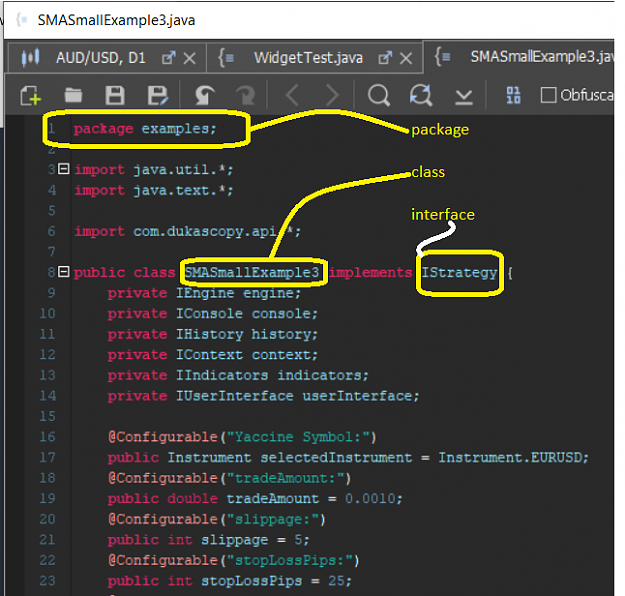Click the compile binary-digits icon
The width and height of the screenshot is (625, 596).
513,96
